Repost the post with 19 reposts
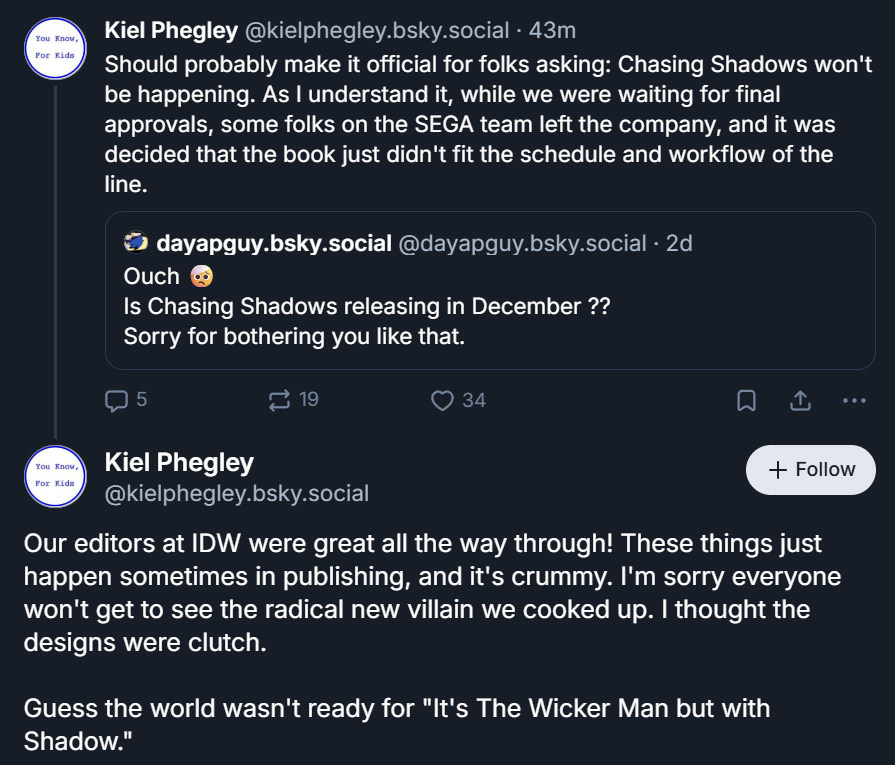The image size is (895, 765). [x=280, y=400]
